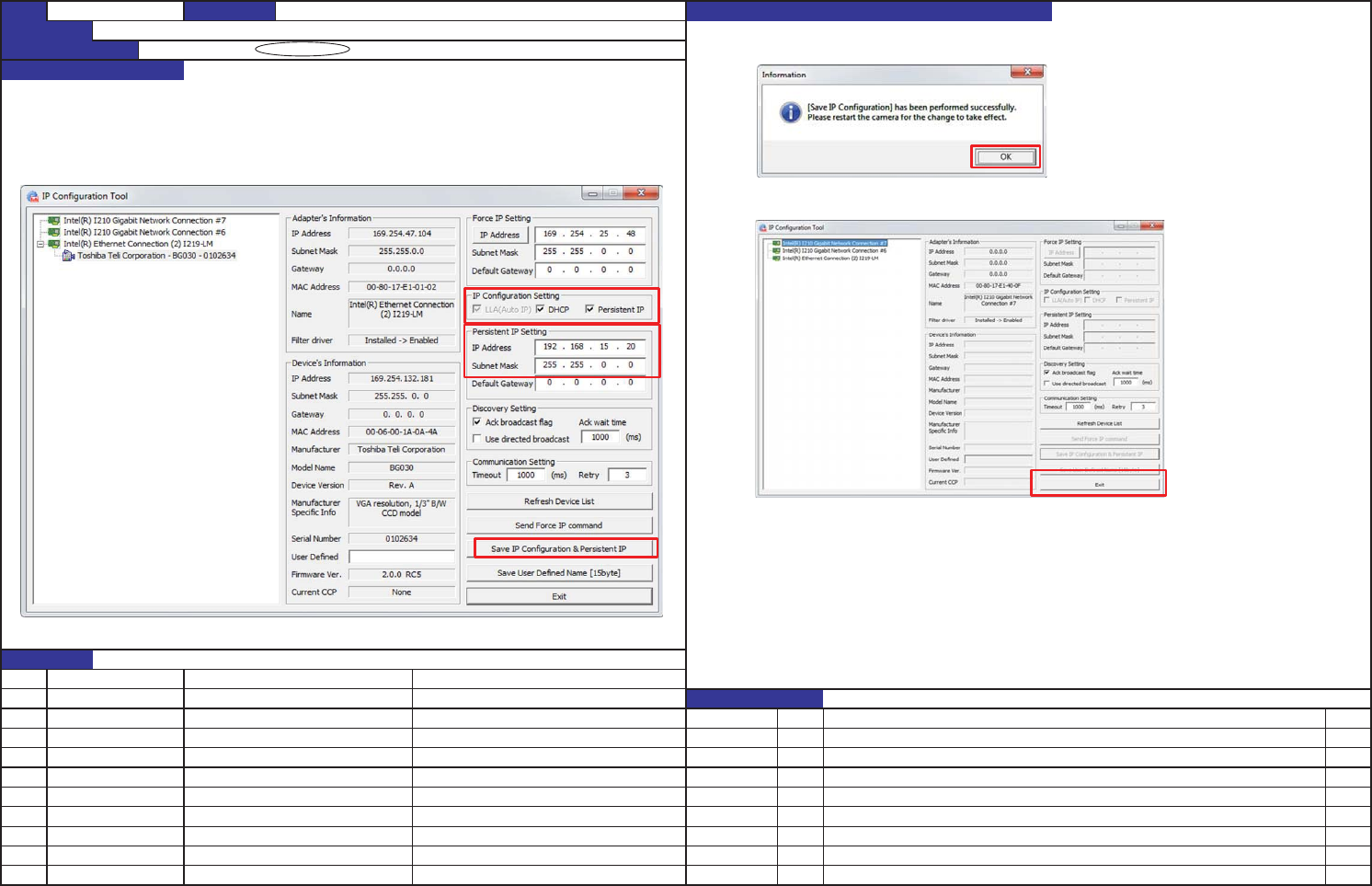Click the adapter icon beside Ethernet Connection (2) in the large window

pyautogui.click(x=54, y=244)
